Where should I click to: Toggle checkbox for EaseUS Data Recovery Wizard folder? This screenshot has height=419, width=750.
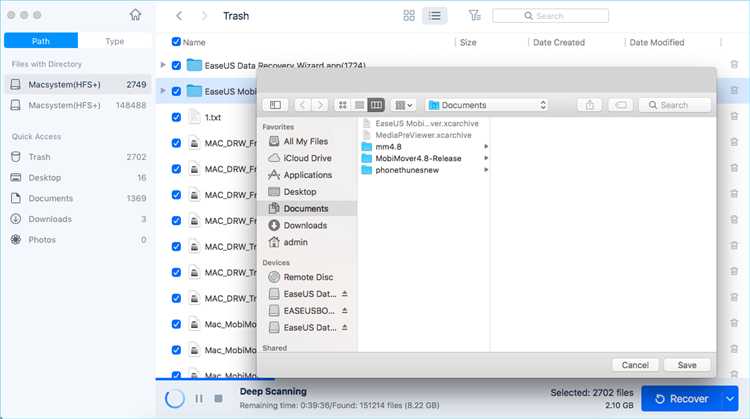[x=176, y=65]
